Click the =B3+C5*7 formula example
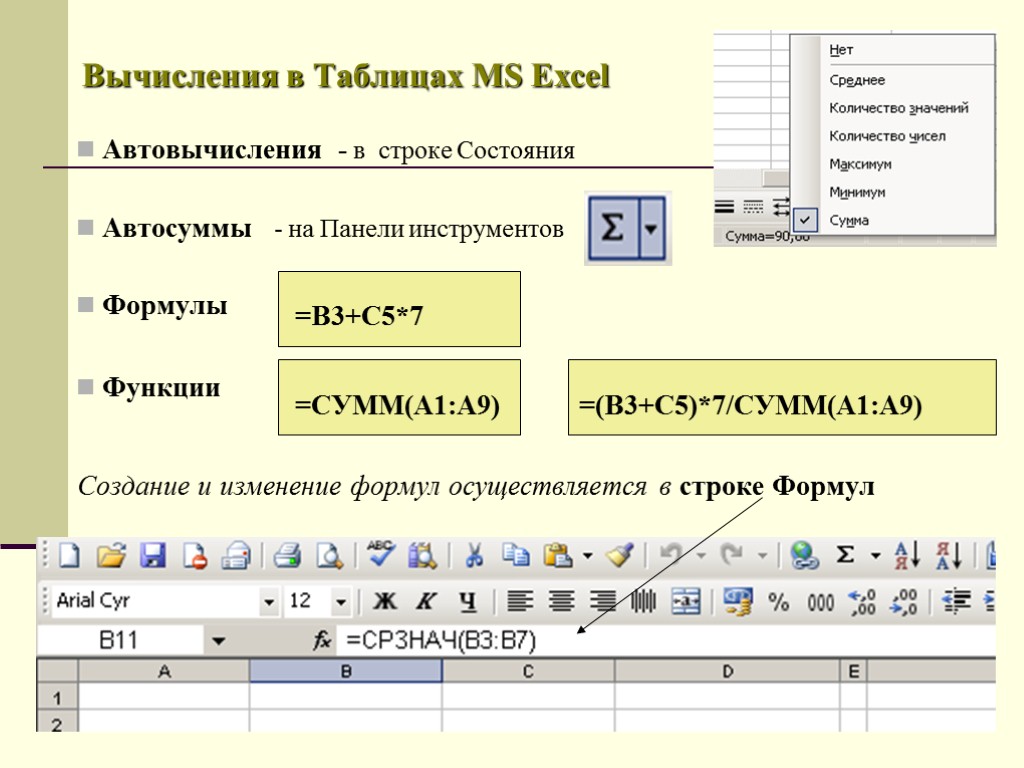 [399, 309]
